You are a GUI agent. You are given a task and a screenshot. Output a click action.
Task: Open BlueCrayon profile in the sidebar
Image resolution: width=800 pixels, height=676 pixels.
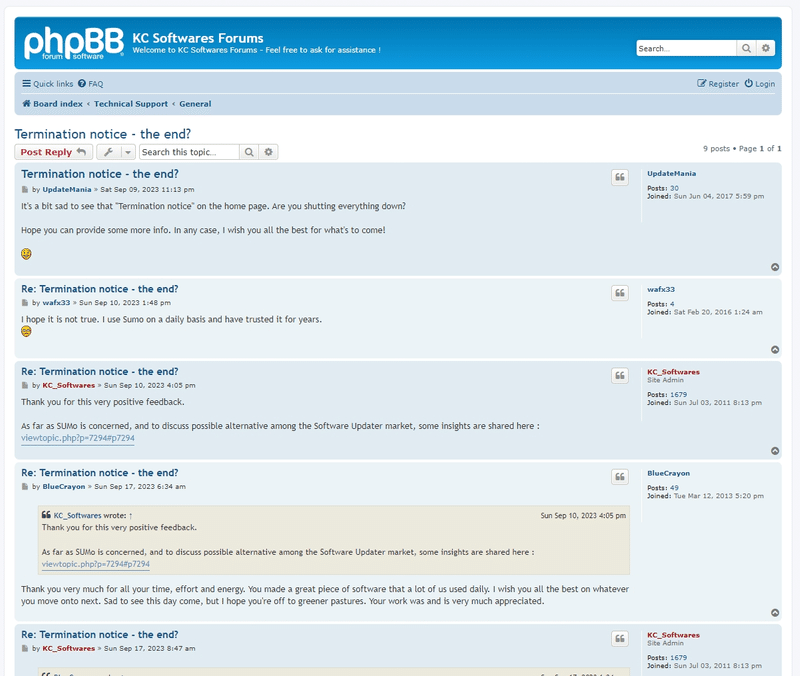[x=668, y=473]
